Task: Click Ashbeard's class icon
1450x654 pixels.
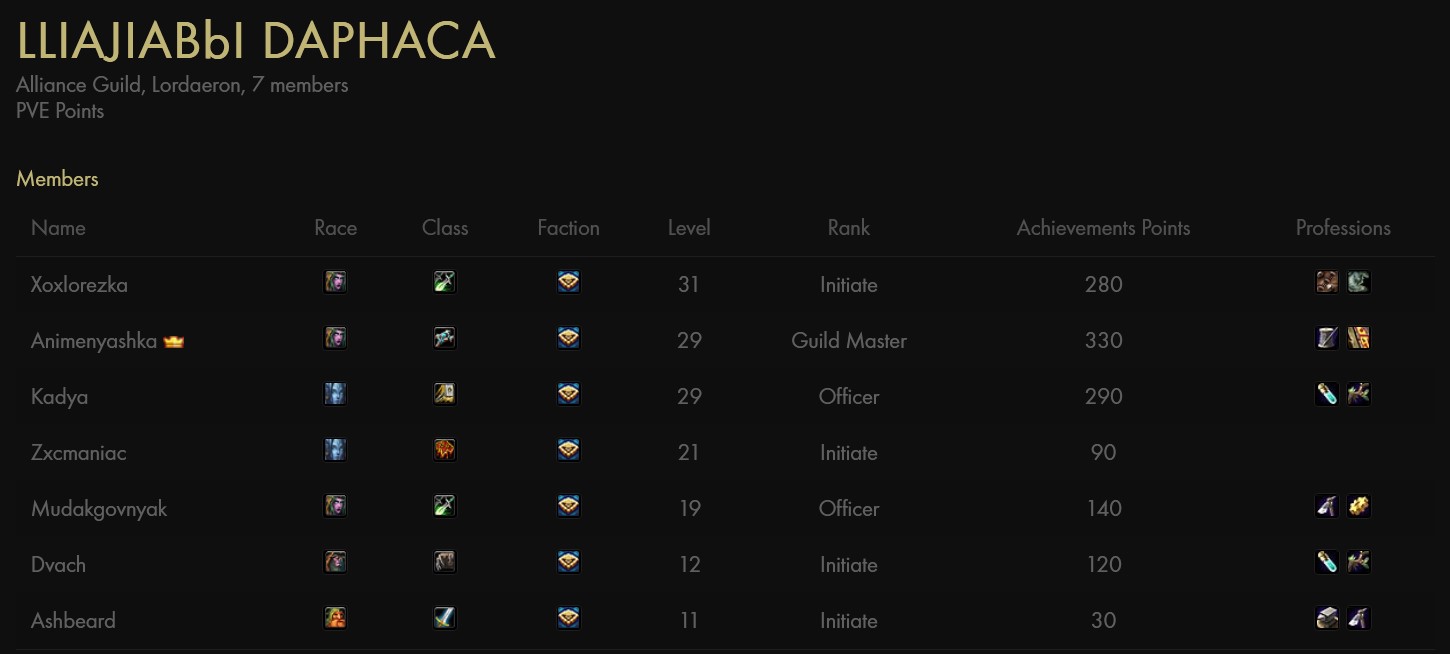Action: pos(445,618)
